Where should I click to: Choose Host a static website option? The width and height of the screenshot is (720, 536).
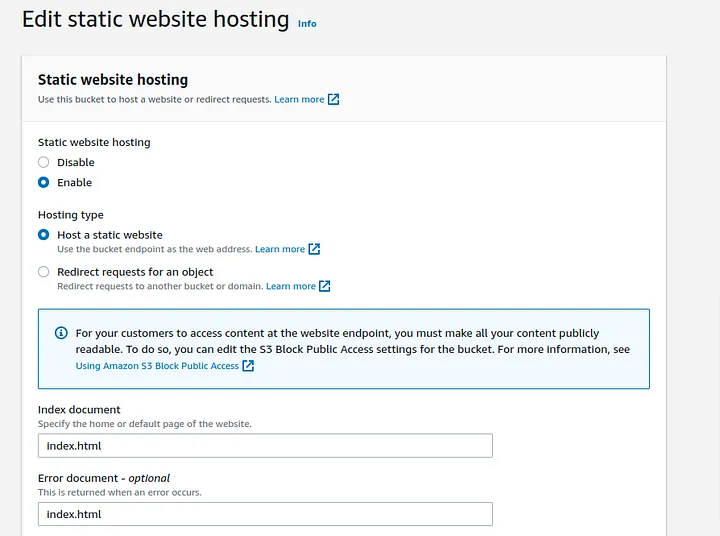click(x=44, y=235)
